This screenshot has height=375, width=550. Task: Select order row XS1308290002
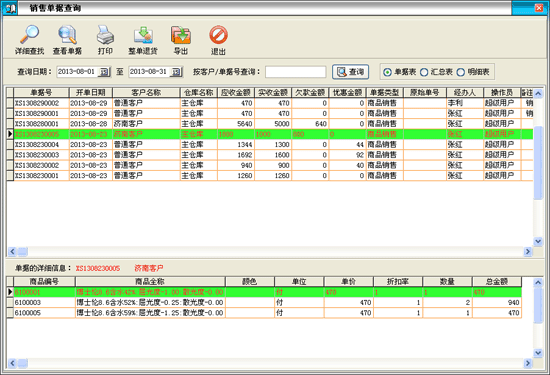tap(270, 103)
